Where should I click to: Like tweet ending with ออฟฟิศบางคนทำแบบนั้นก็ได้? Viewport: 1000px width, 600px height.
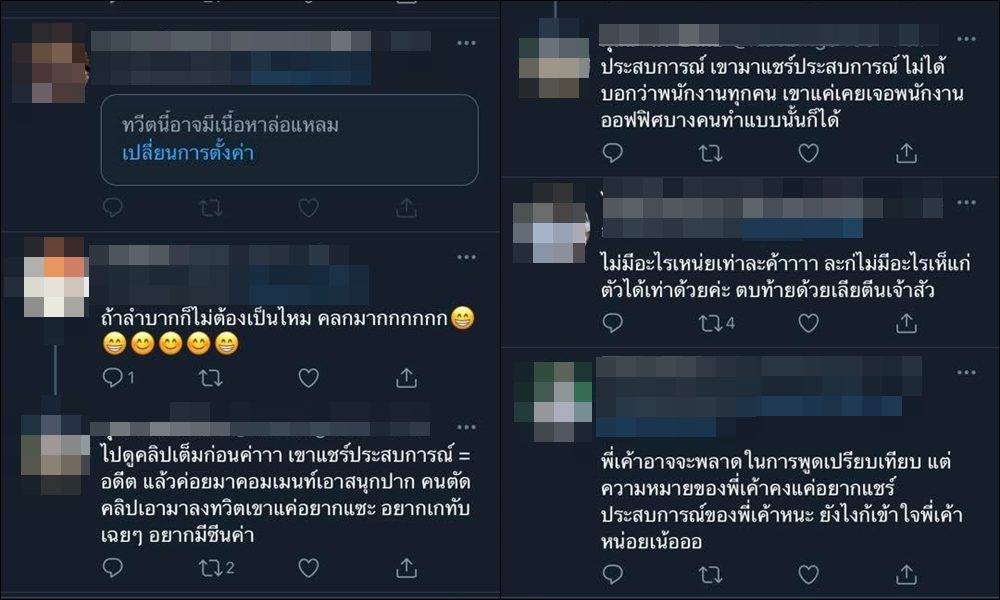point(809,153)
